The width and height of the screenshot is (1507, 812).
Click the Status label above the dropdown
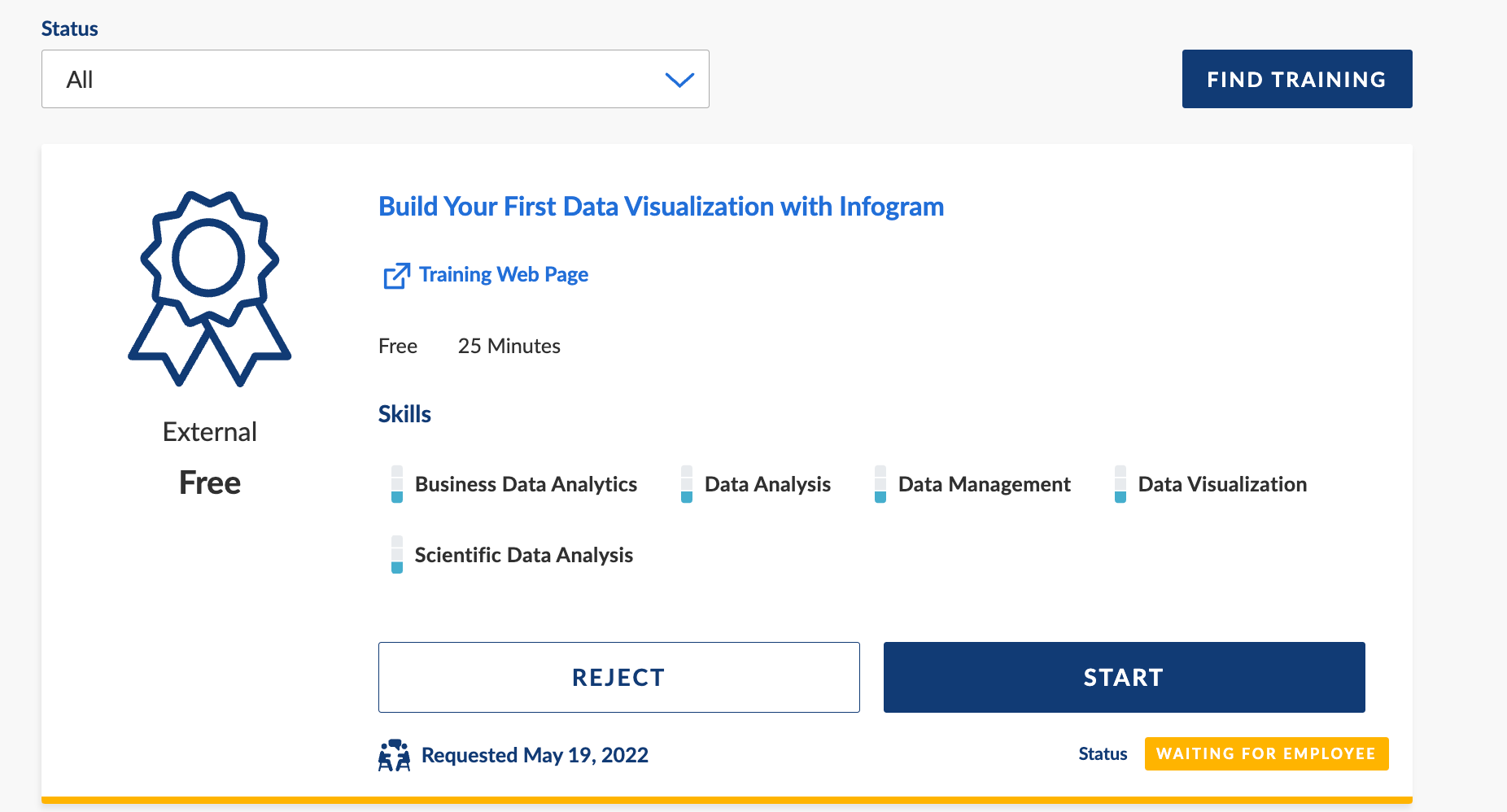[70, 29]
